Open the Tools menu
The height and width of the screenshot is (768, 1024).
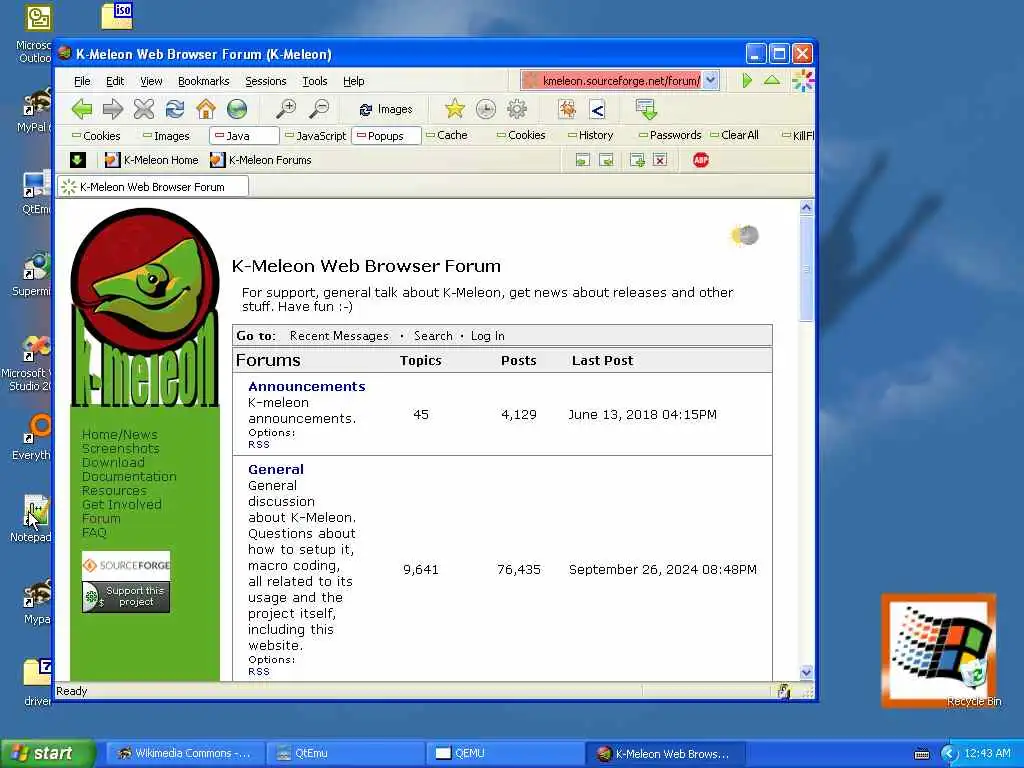[x=315, y=81]
